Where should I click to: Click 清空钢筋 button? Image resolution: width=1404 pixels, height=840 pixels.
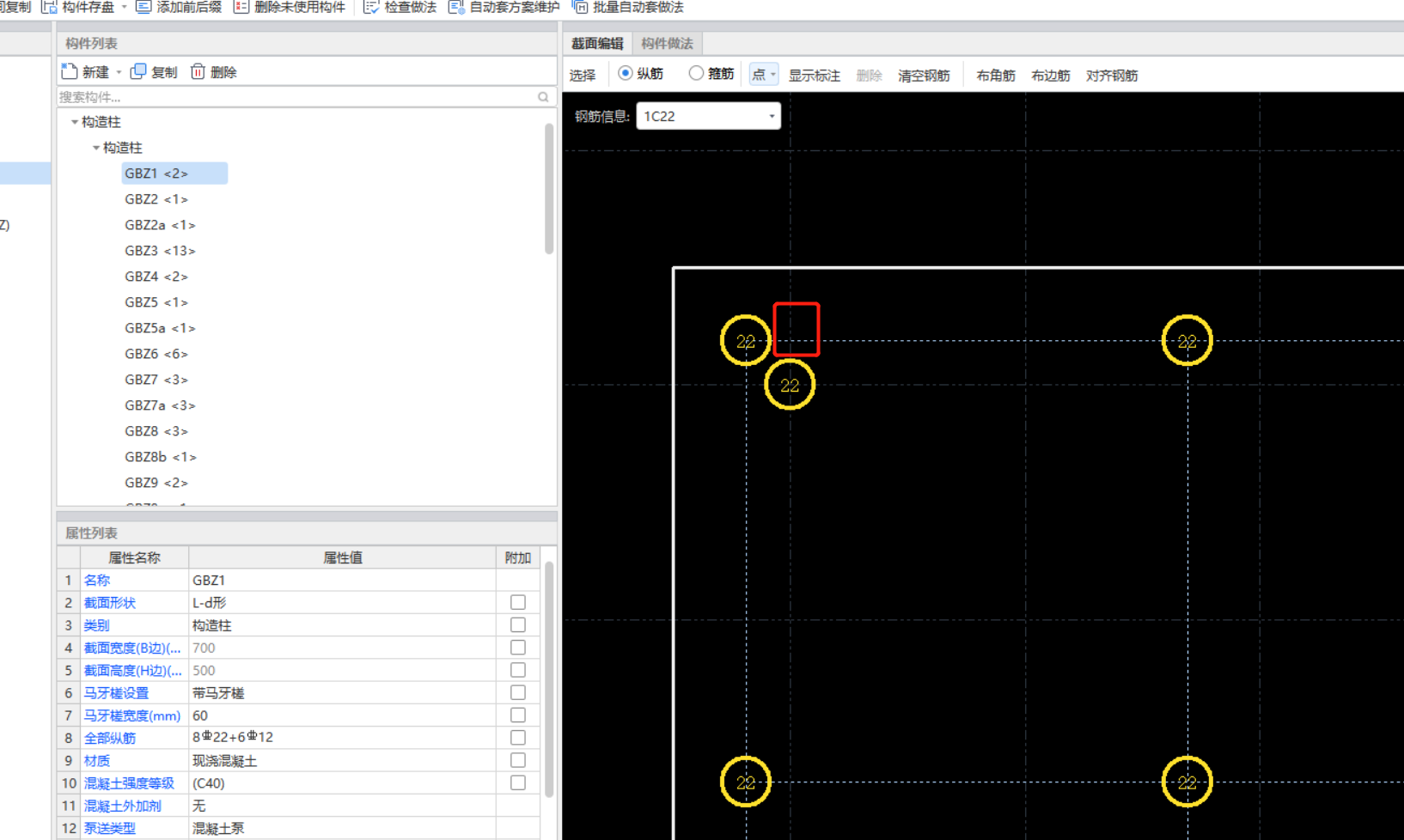[924, 76]
